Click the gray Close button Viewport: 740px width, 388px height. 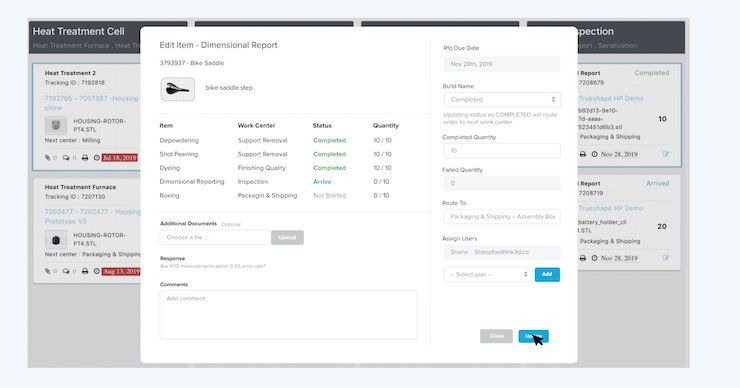click(496, 336)
